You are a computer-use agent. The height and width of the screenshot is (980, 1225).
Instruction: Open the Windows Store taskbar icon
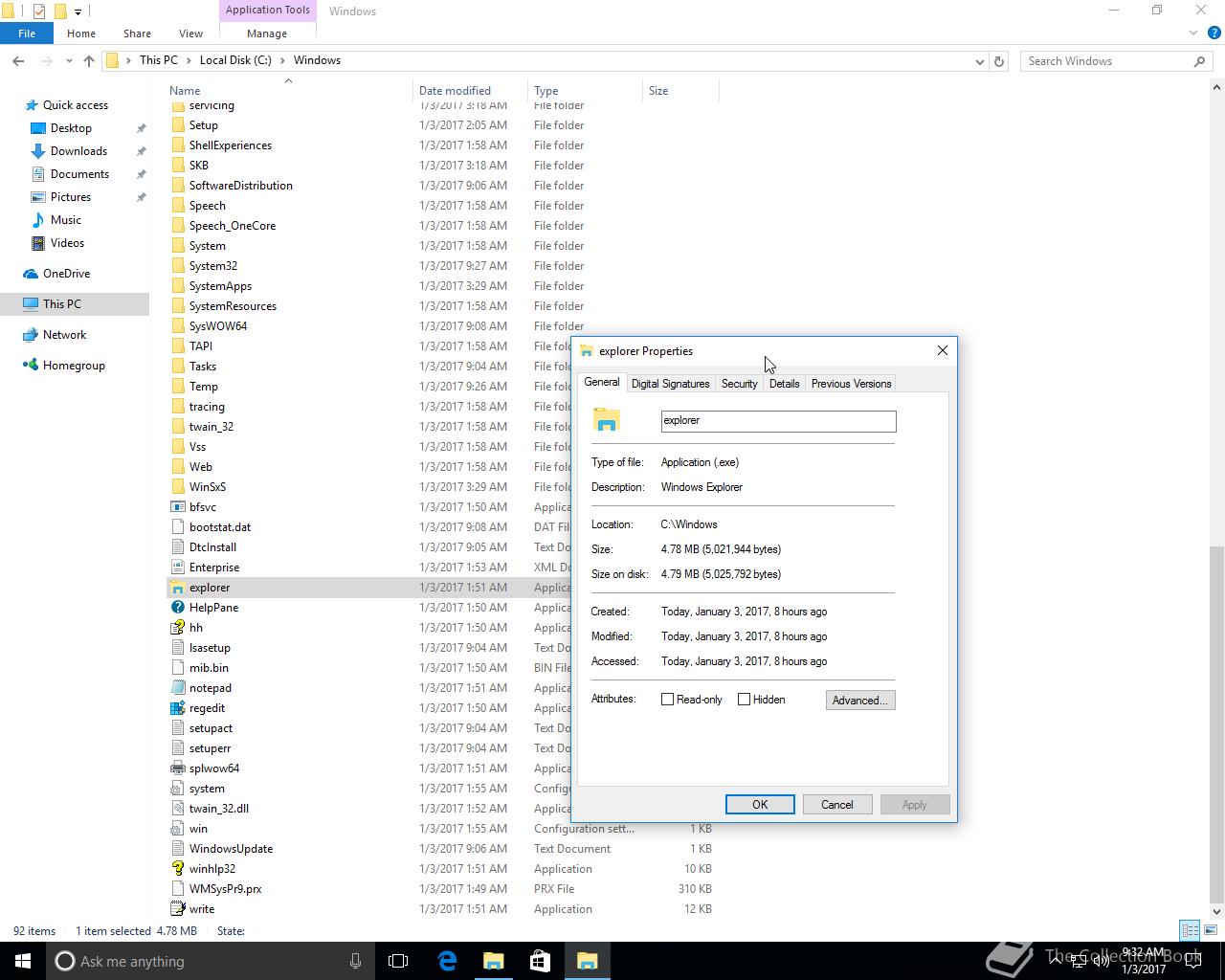[x=540, y=961]
